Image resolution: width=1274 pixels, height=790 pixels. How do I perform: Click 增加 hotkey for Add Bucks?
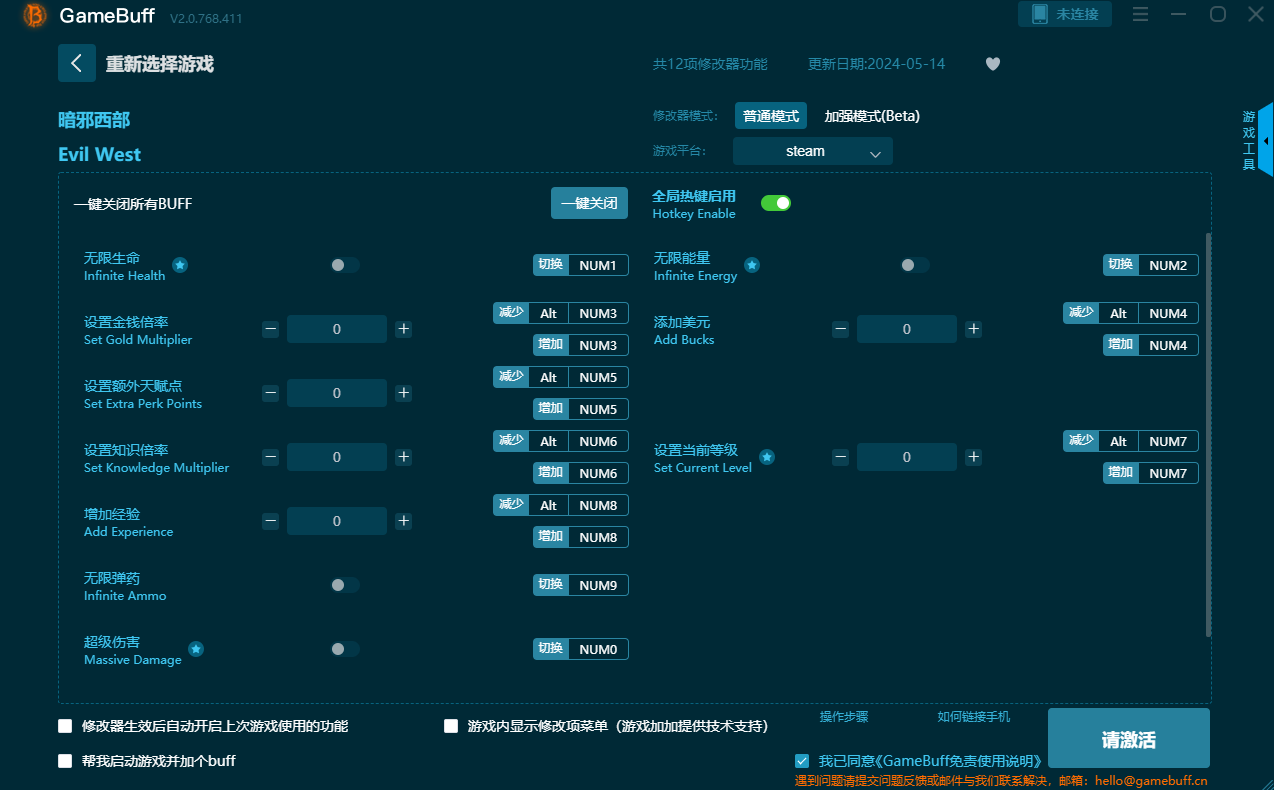1121,345
